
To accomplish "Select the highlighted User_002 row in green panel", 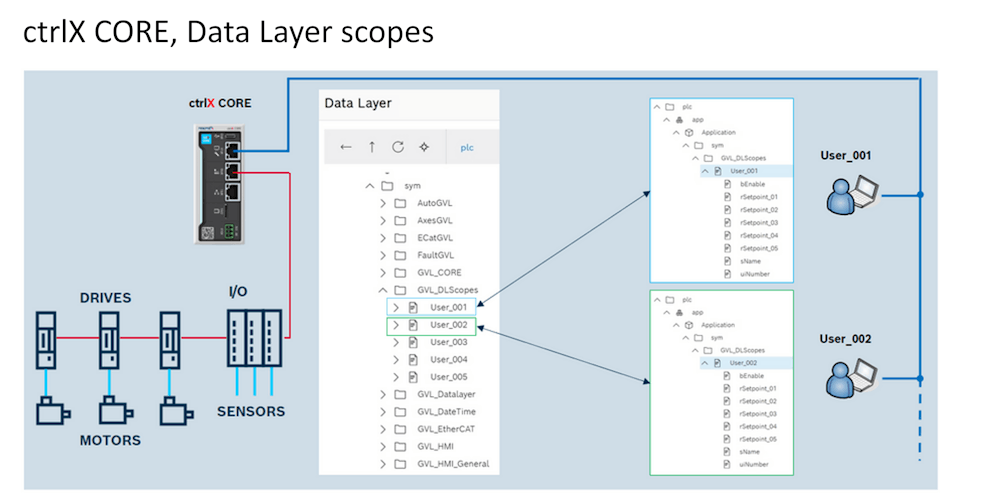I will (746, 363).
